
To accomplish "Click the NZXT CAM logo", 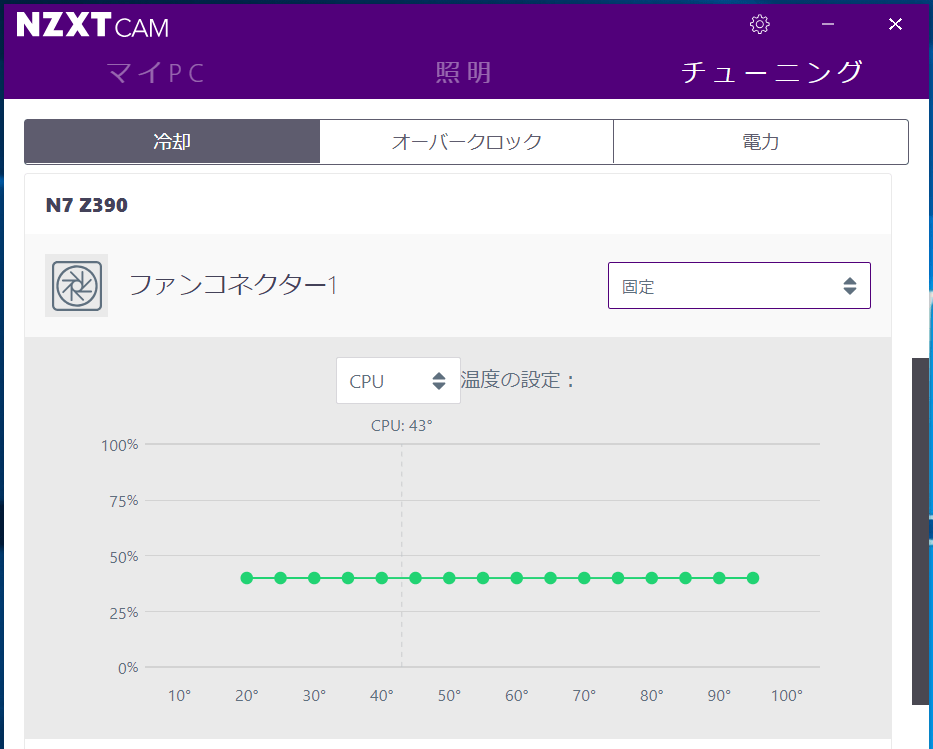I will click(93, 26).
